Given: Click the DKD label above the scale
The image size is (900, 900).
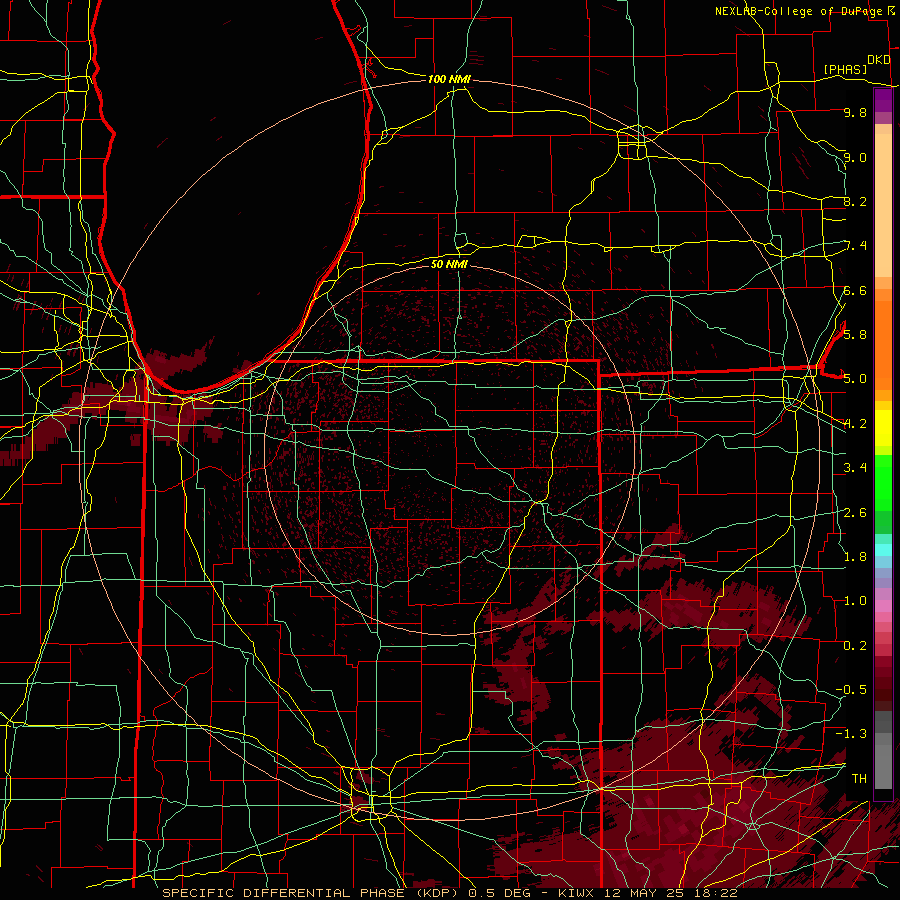Looking at the screenshot, I should click(x=878, y=60).
